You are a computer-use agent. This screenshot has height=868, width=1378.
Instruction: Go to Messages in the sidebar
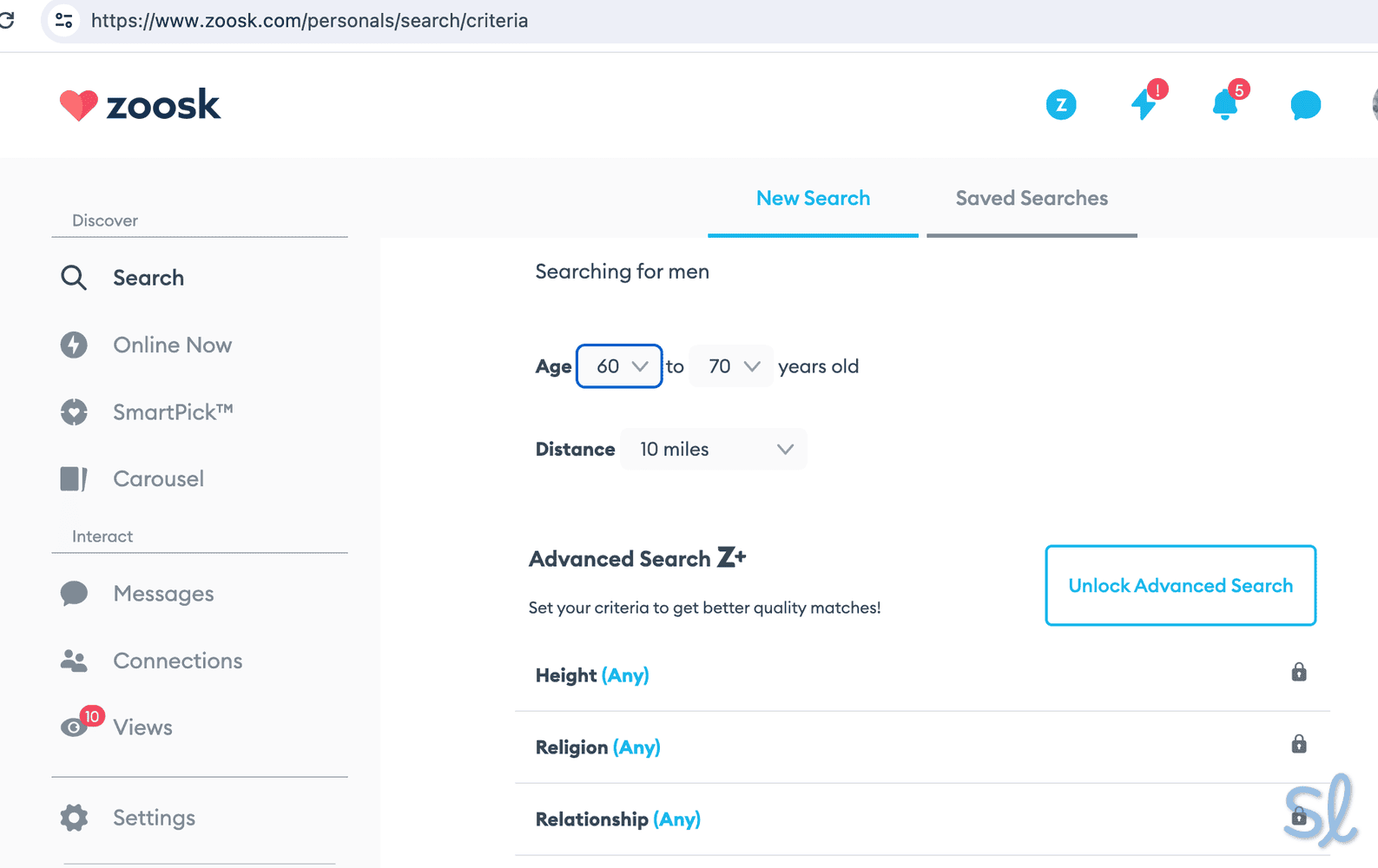click(163, 594)
